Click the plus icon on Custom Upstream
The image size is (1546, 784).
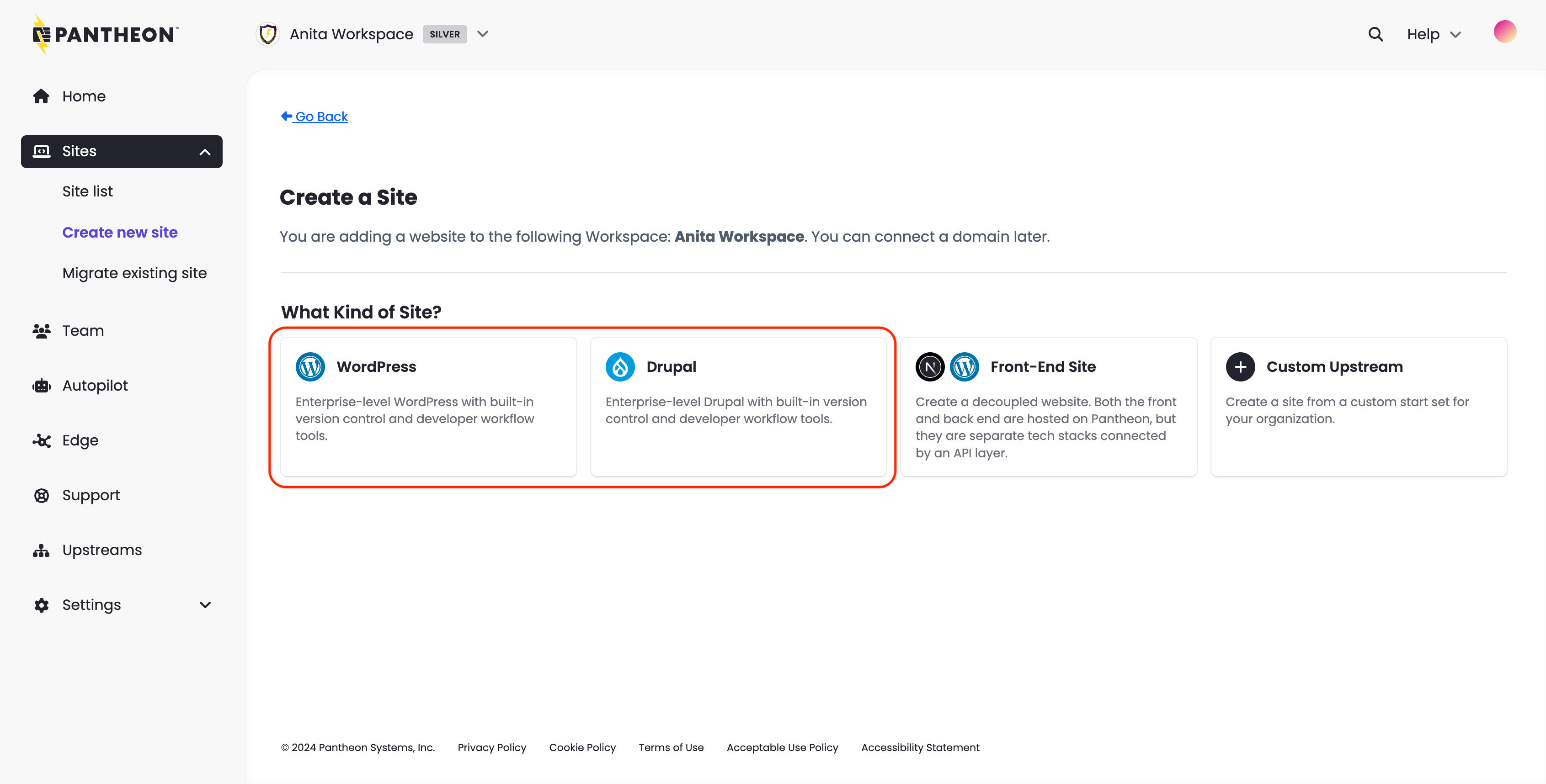pyautogui.click(x=1241, y=366)
